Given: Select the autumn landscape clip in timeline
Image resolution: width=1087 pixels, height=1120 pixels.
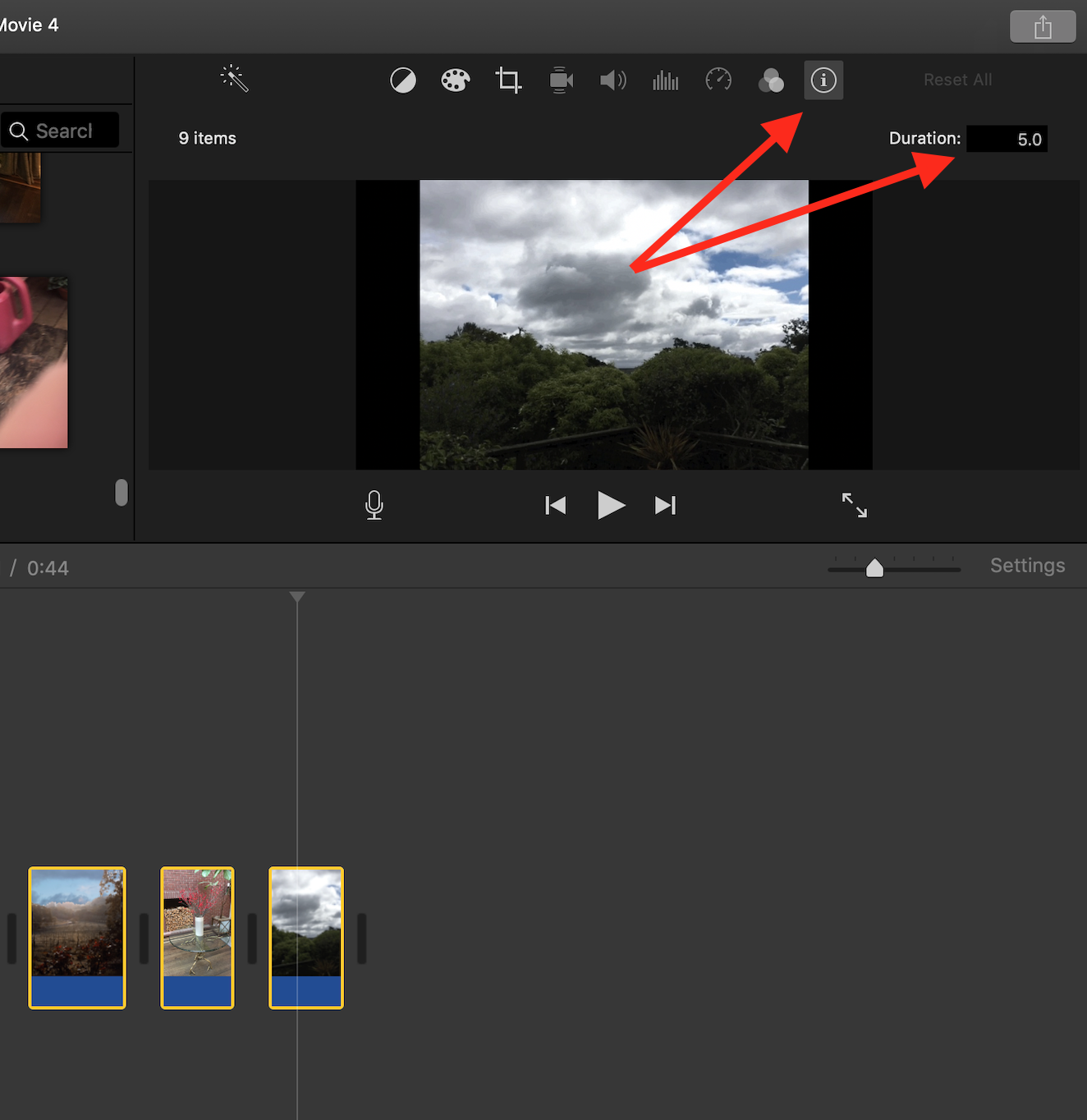Looking at the screenshot, I should (77, 938).
